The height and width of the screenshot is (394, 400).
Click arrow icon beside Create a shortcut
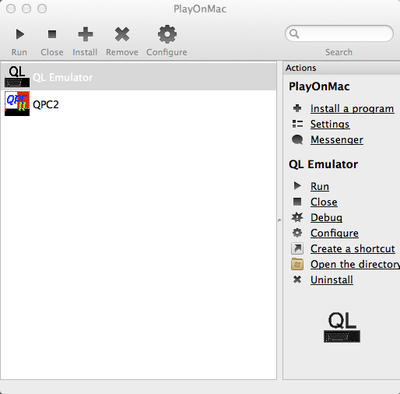click(297, 248)
